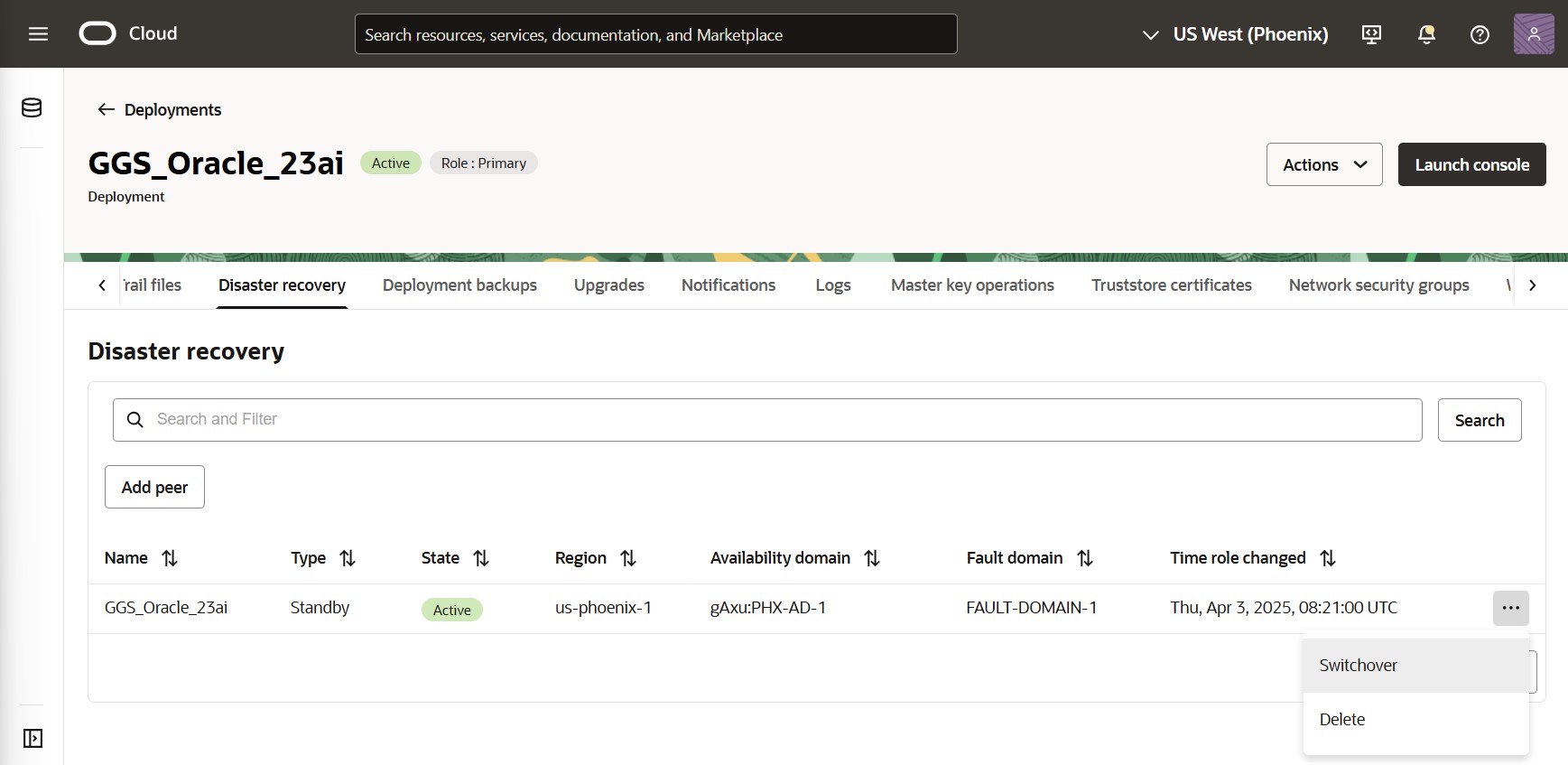Sort the table by Availability domain
The image size is (1568, 765).
tap(872, 558)
